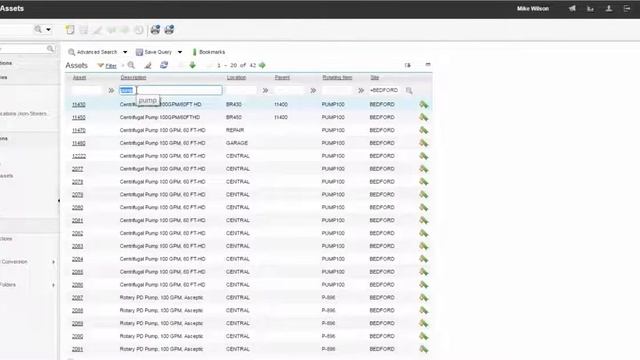This screenshot has height=360, width=640.
Task: Open the lookup chevron after Asset filter field
Action: (111, 91)
